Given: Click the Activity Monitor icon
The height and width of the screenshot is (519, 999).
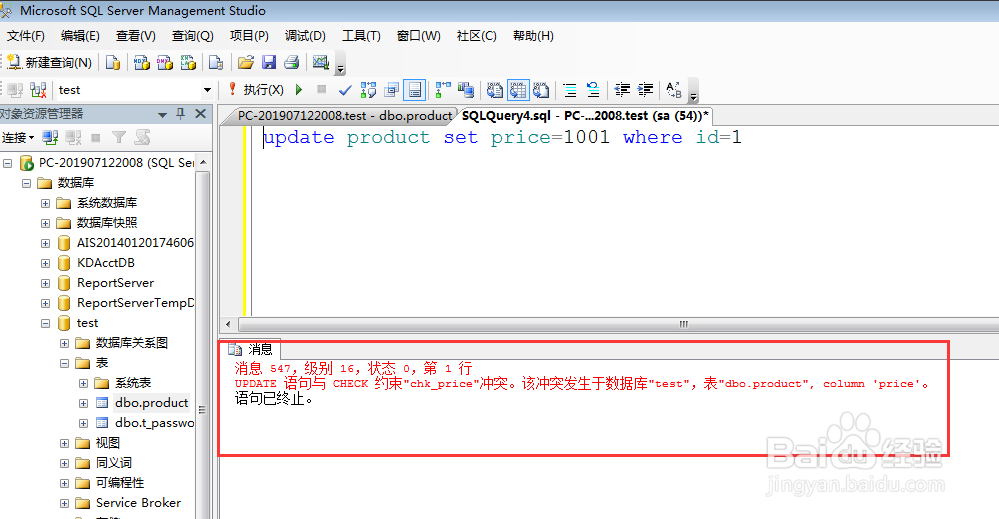Looking at the screenshot, I should pyautogui.click(x=320, y=62).
